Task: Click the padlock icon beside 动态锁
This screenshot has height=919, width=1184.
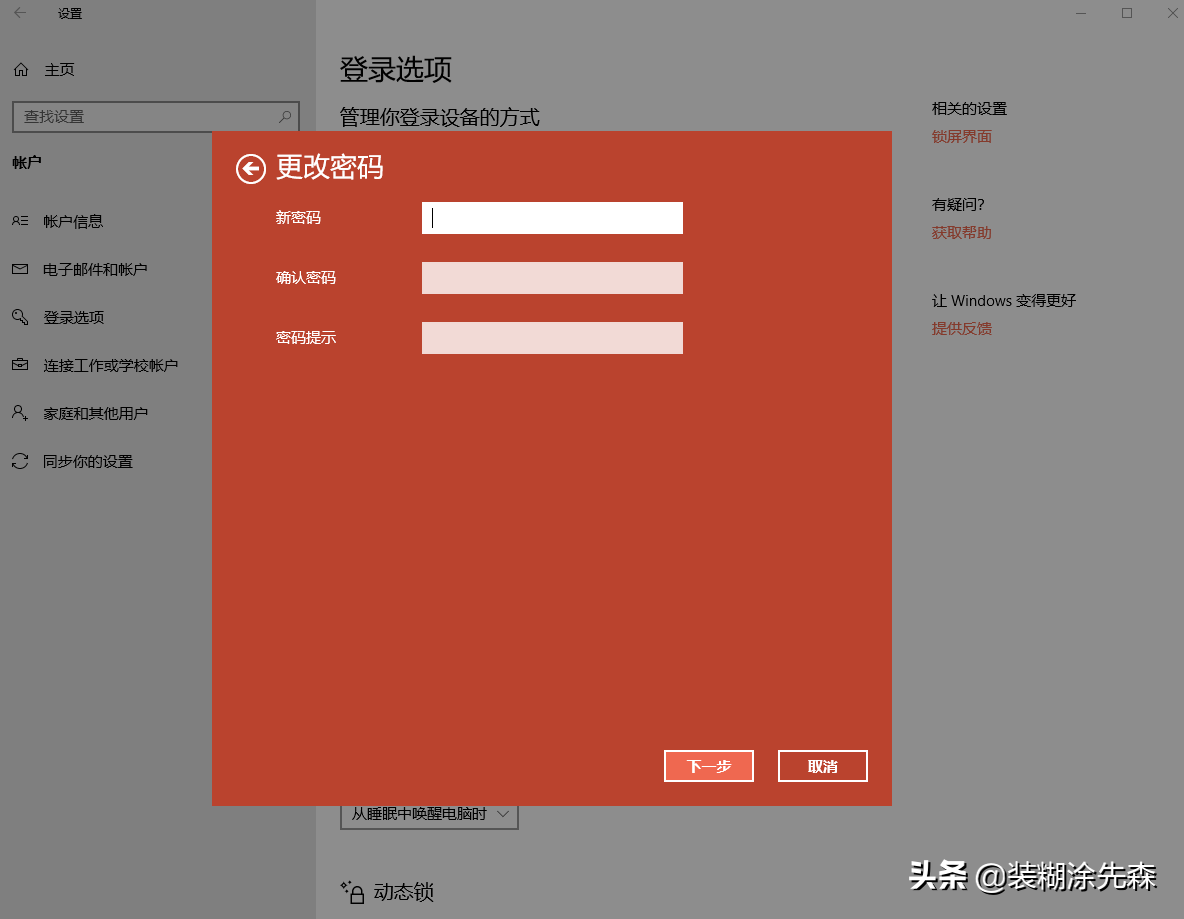Action: tap(355, 893)
